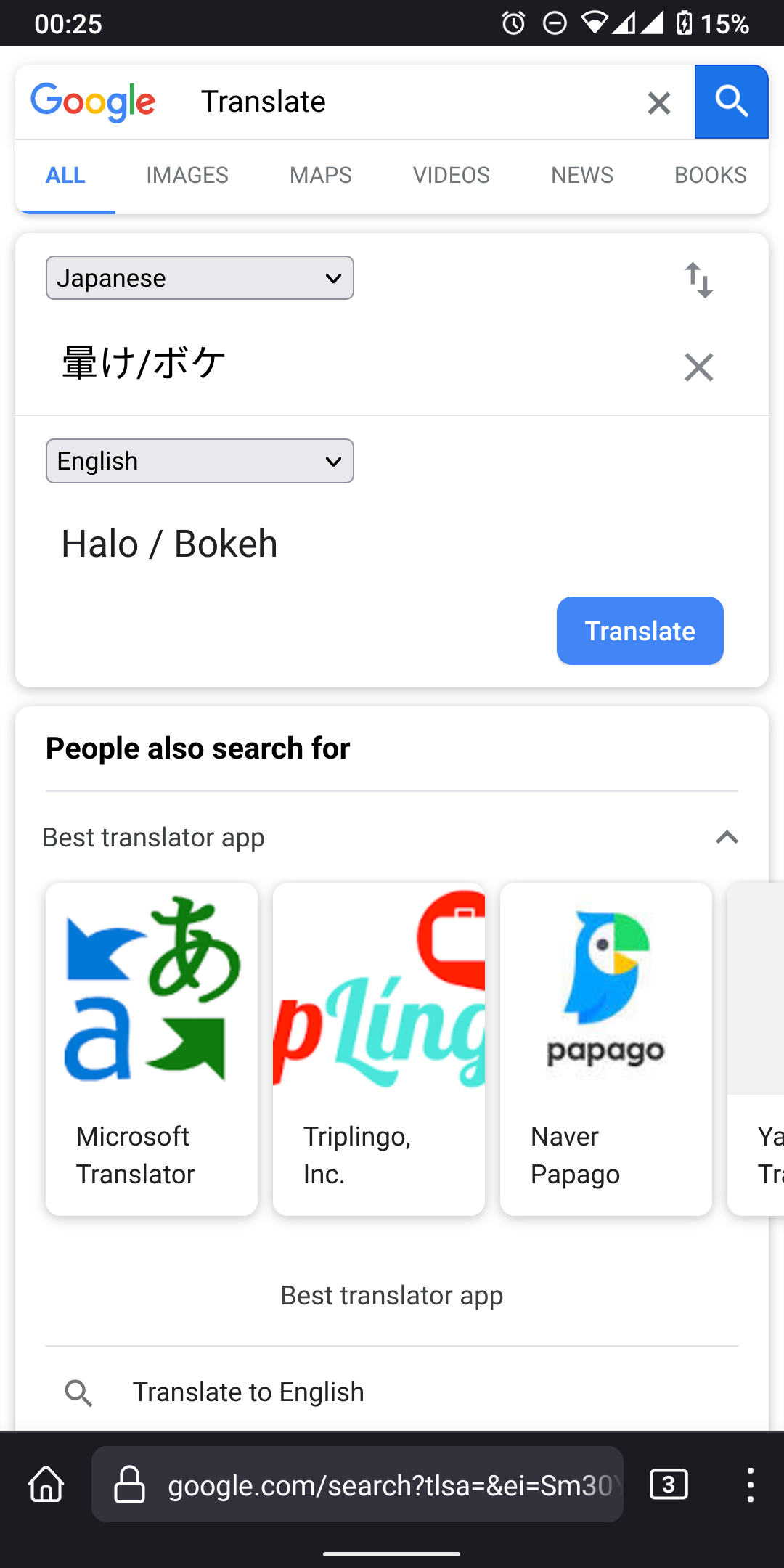Viewport: 784px width, 1568px height.
Task: Switch to the Videos tab
Action: coord(452,176)
